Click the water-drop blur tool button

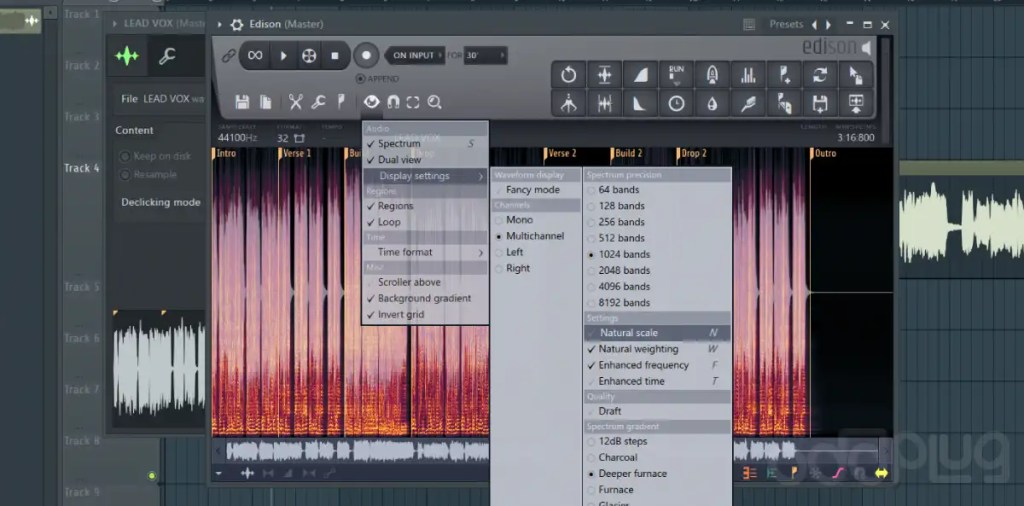712,103
